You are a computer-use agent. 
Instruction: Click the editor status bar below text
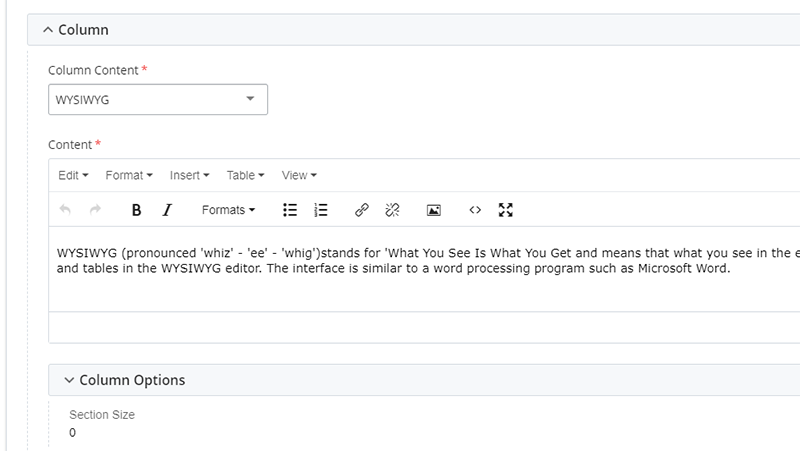click(424, 327)
